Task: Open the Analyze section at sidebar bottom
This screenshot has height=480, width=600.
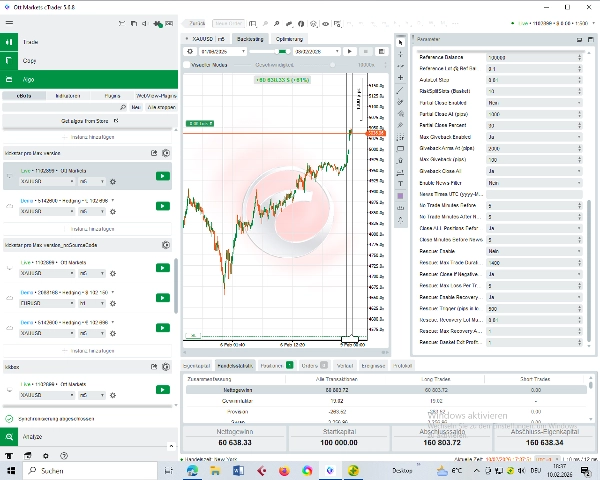Action: [x=89, y=437]
